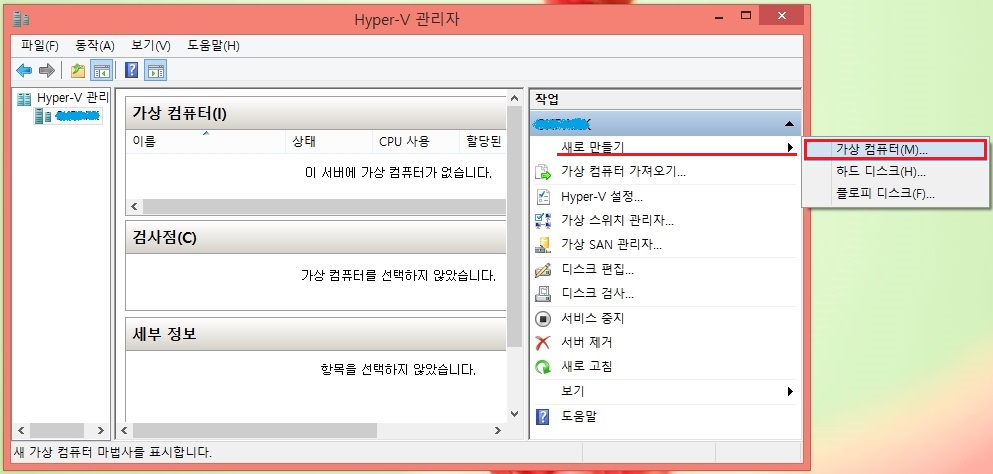Maximize the Hyper-V 관리자 window
Screen dimensions: 993x474
pos(746,15)
